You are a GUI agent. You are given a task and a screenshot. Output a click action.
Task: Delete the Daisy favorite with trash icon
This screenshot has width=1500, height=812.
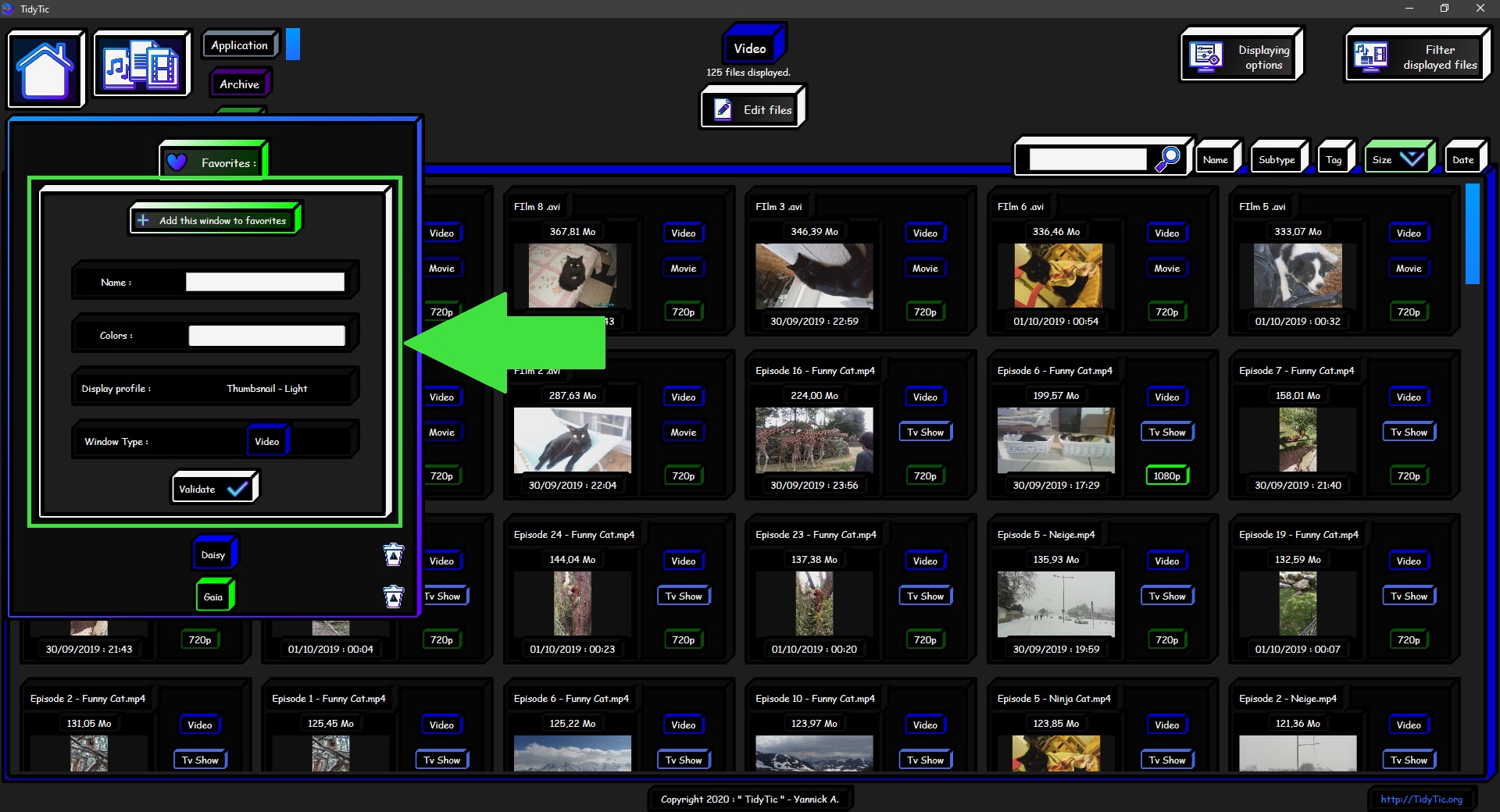click(x=394, y=555)
